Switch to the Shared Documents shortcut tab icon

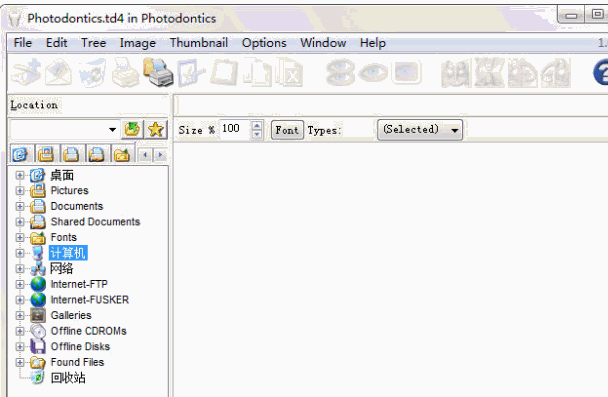coord(97,154)
